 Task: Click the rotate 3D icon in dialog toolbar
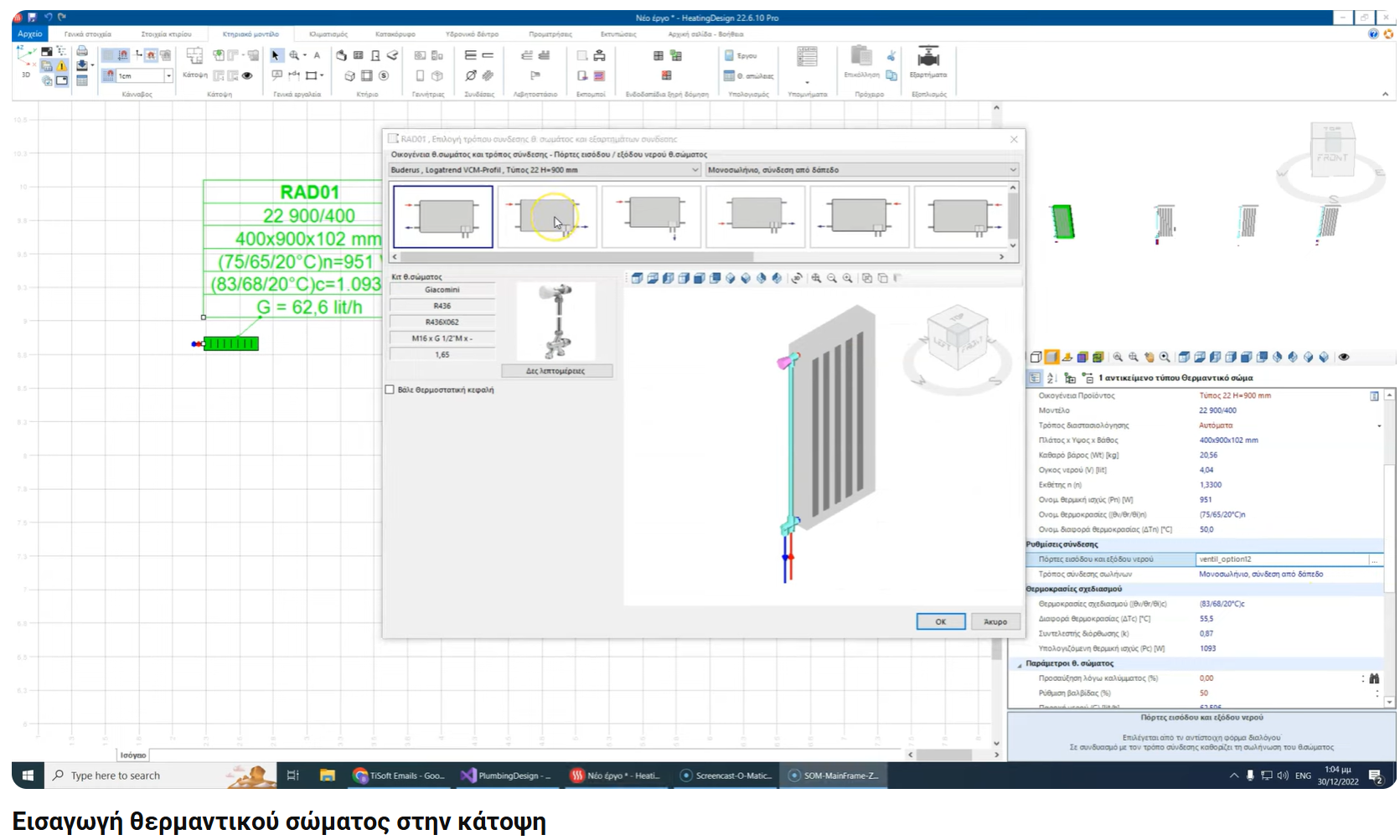point(797,278)
